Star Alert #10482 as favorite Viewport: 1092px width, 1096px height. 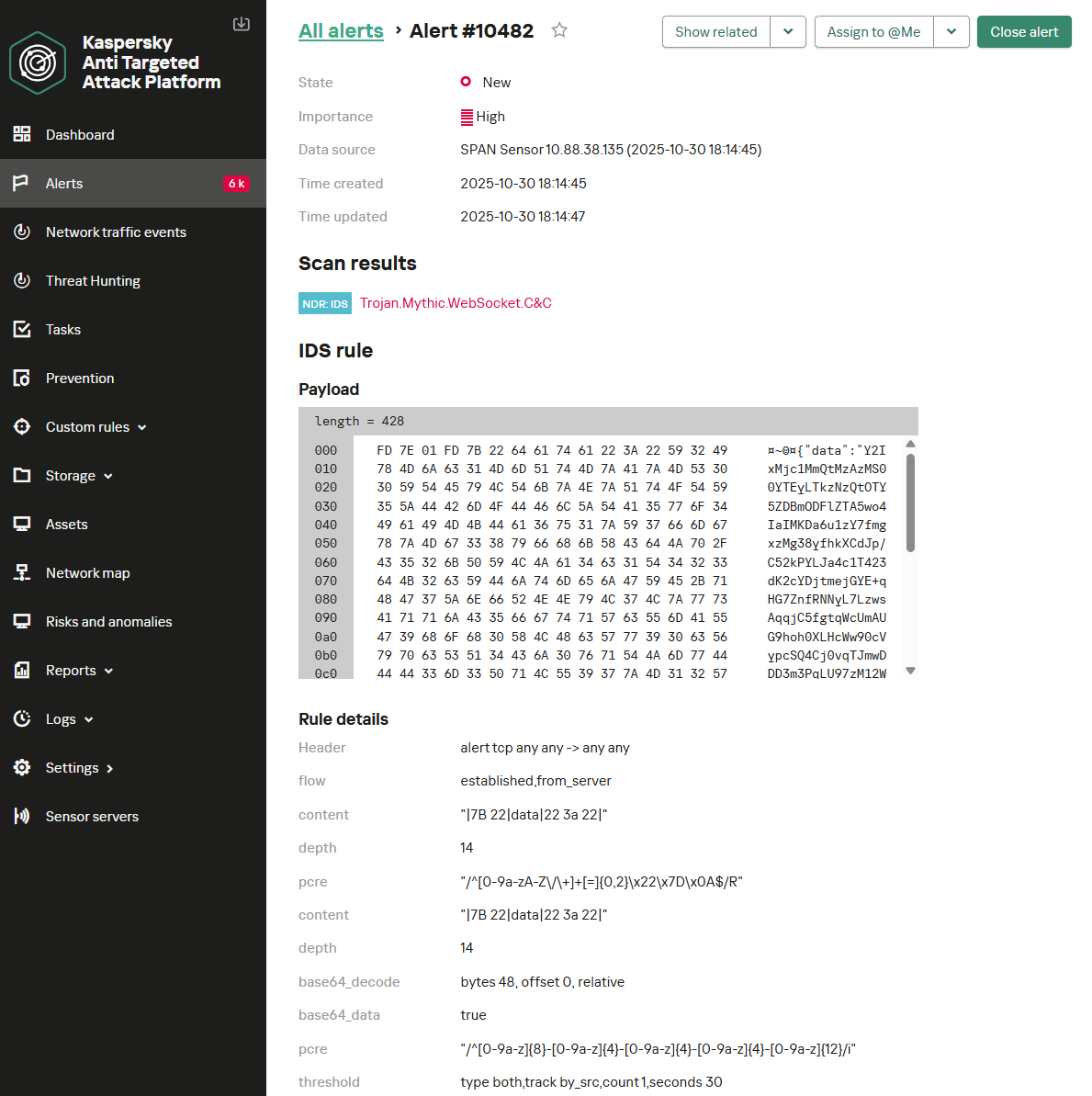point(559,30)
